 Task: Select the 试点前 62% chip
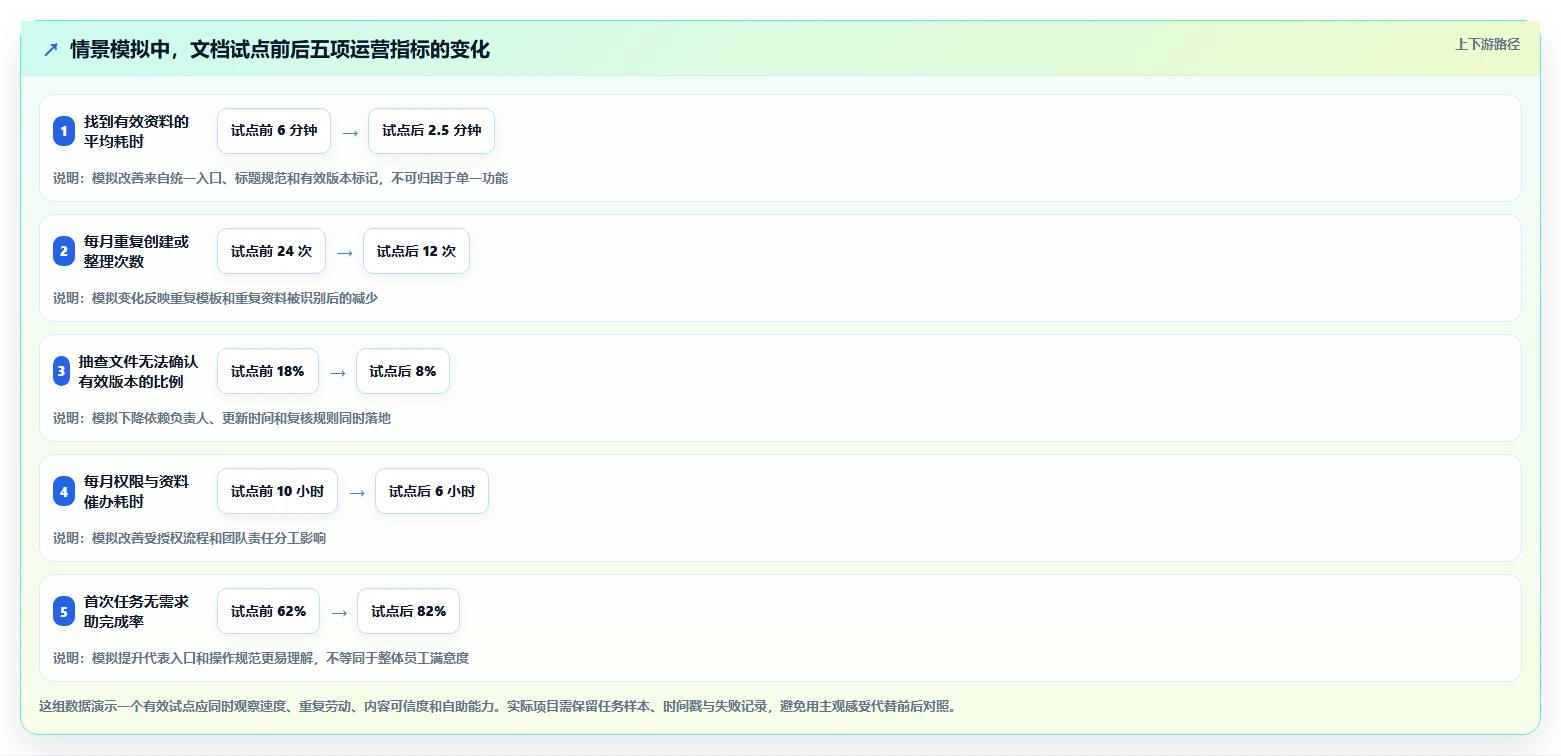point(268,611)
